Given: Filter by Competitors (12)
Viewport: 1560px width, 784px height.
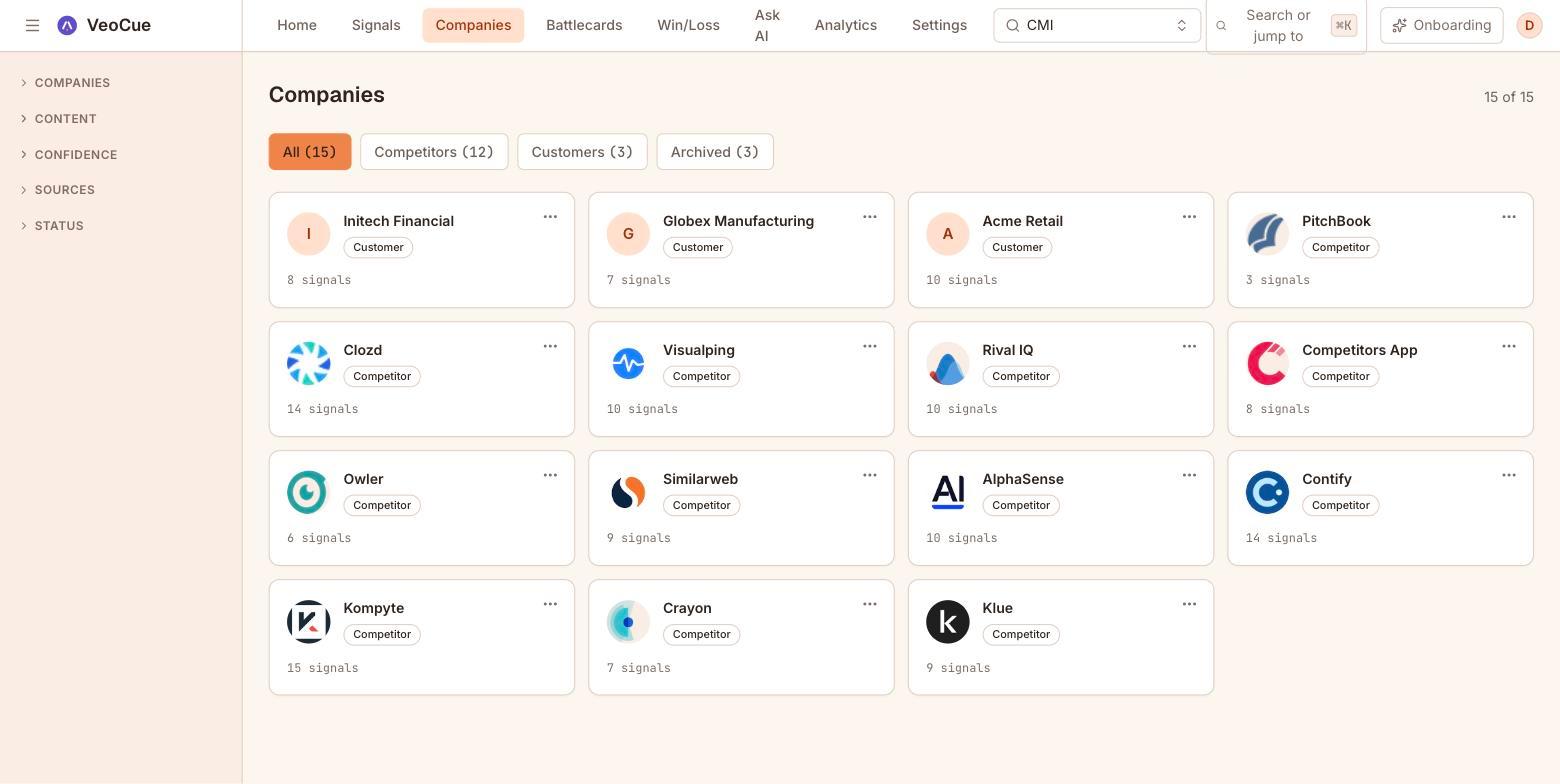Looking at the screenshot, I should (434, 152).
